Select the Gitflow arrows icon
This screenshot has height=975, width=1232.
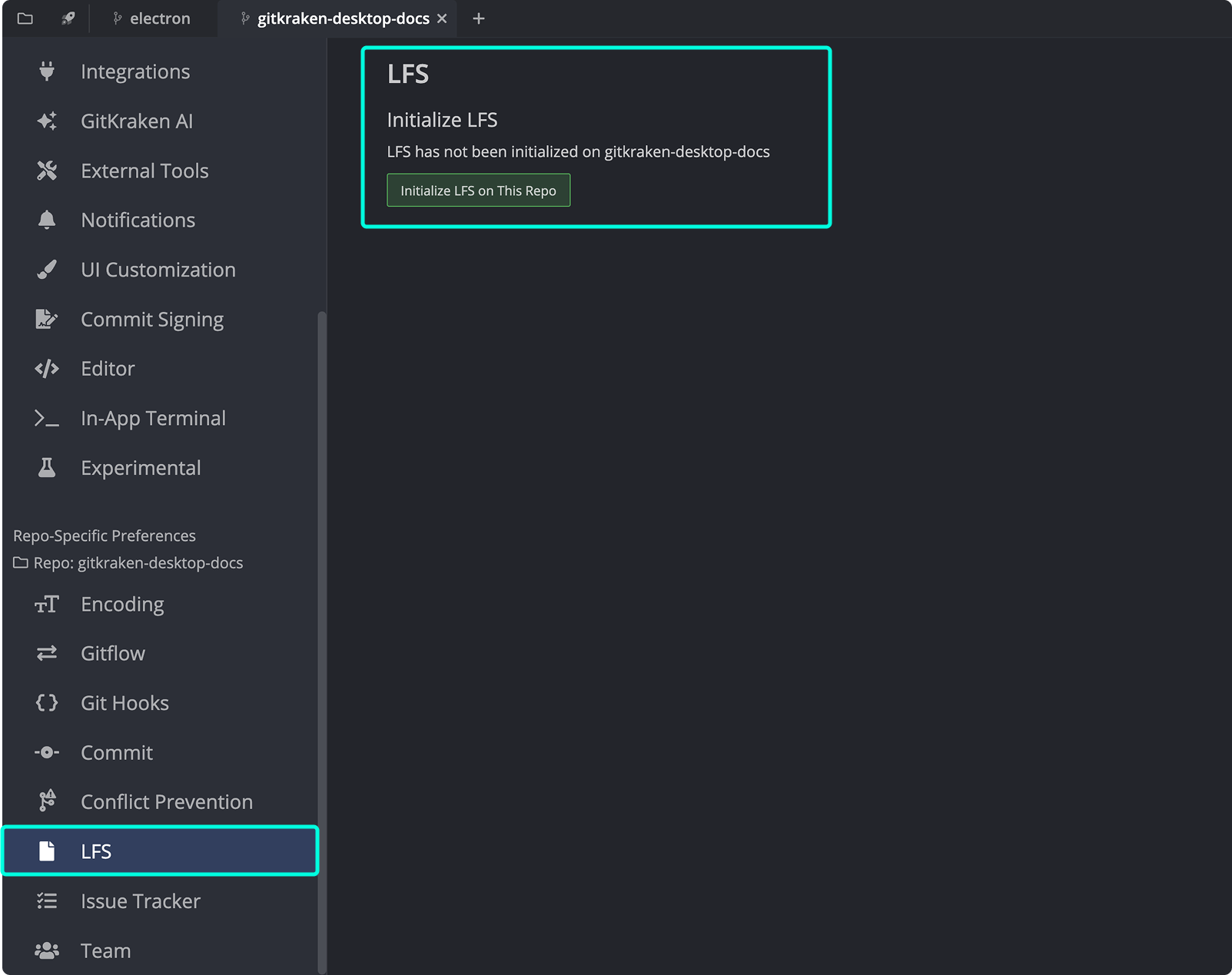(46, 652)
